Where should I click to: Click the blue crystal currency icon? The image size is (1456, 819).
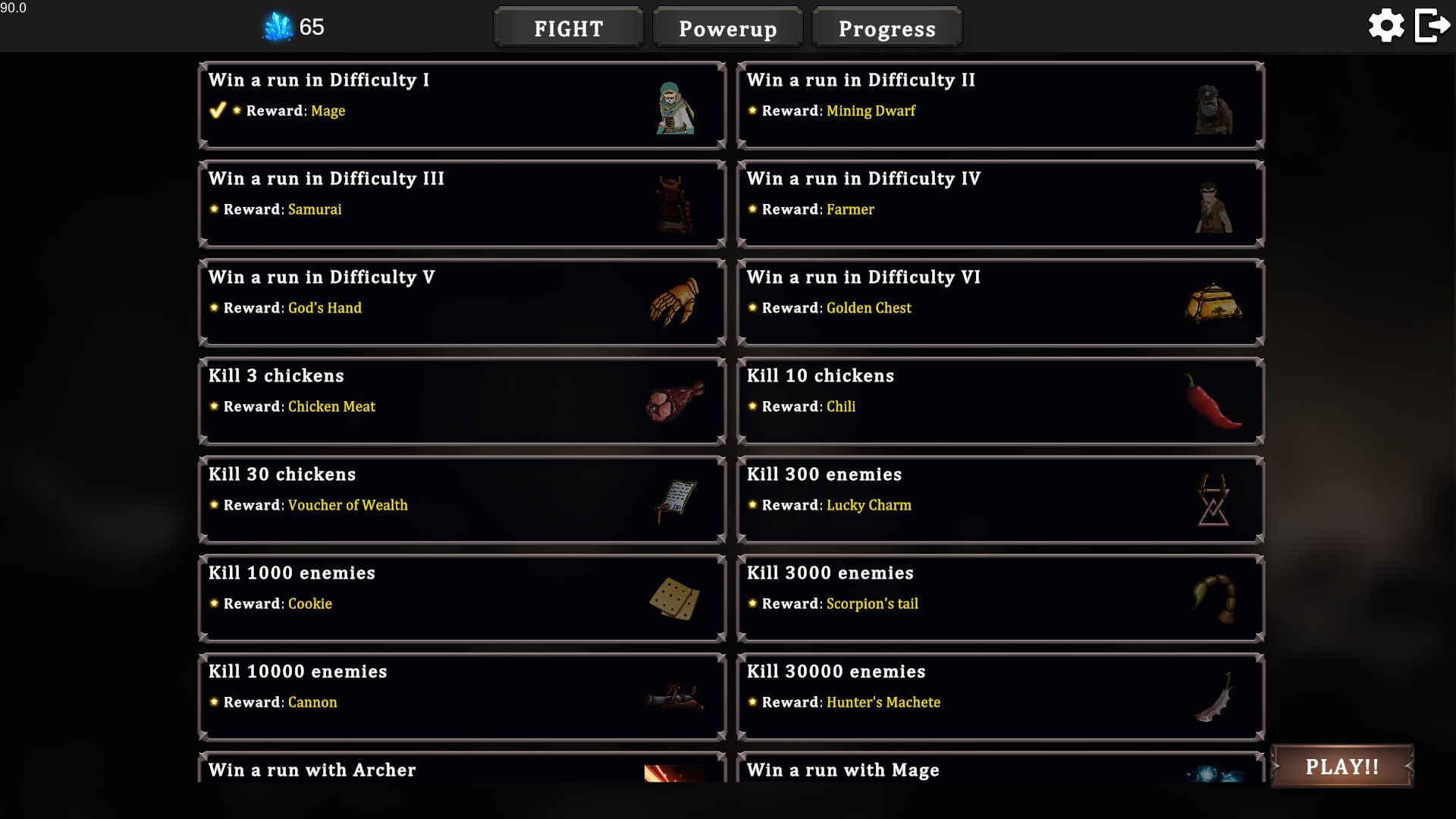coord(278,27)
